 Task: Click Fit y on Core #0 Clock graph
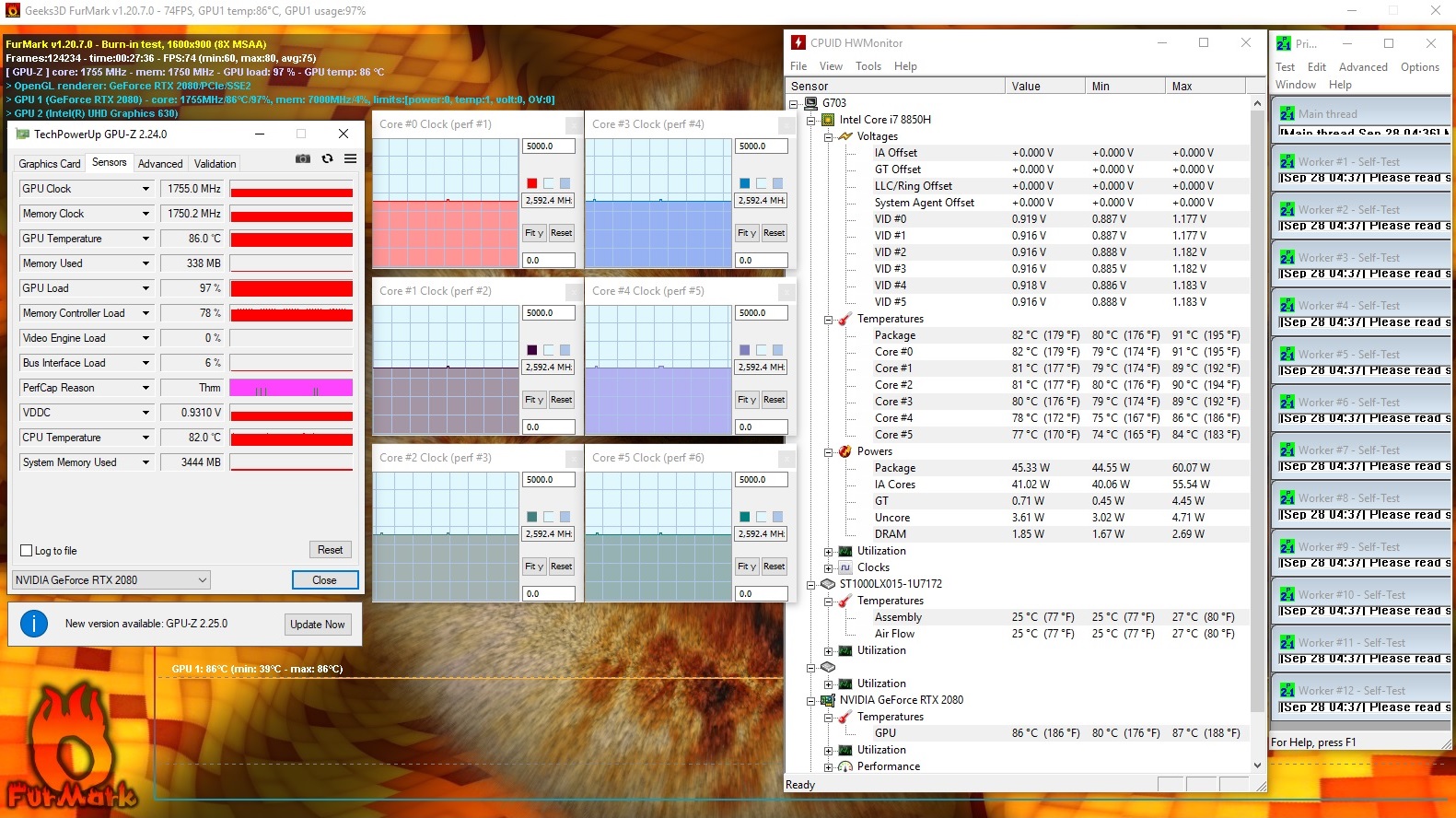(534, 233)
